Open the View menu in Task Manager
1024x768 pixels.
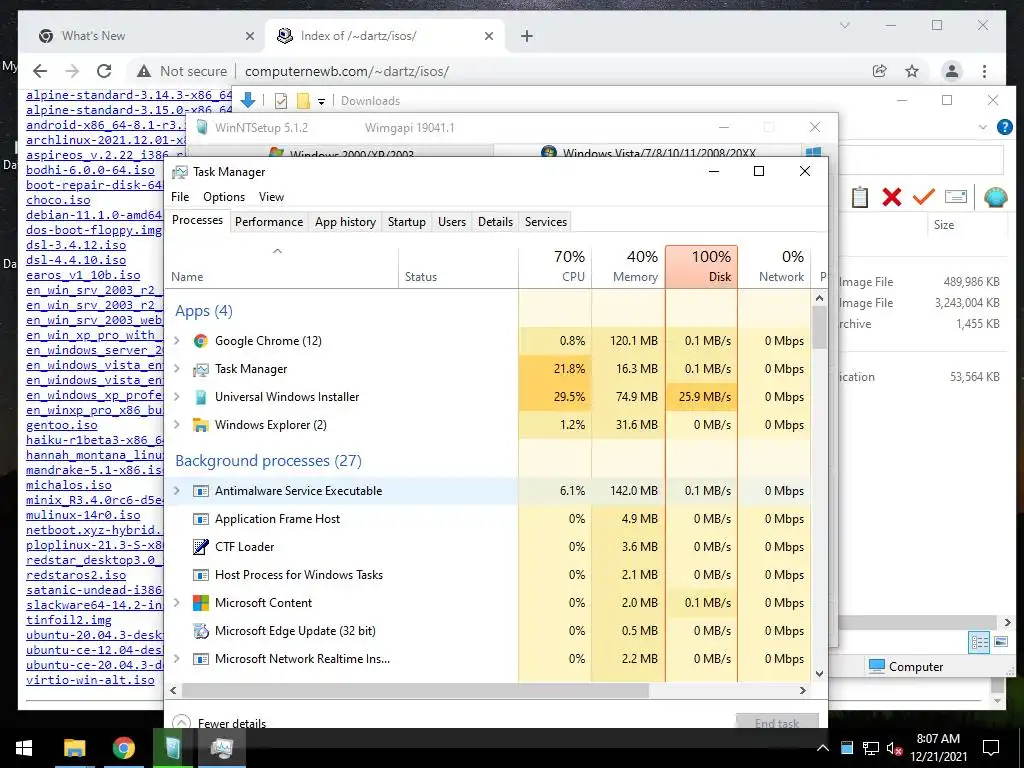pyautogui.click(x=271, y=197)
